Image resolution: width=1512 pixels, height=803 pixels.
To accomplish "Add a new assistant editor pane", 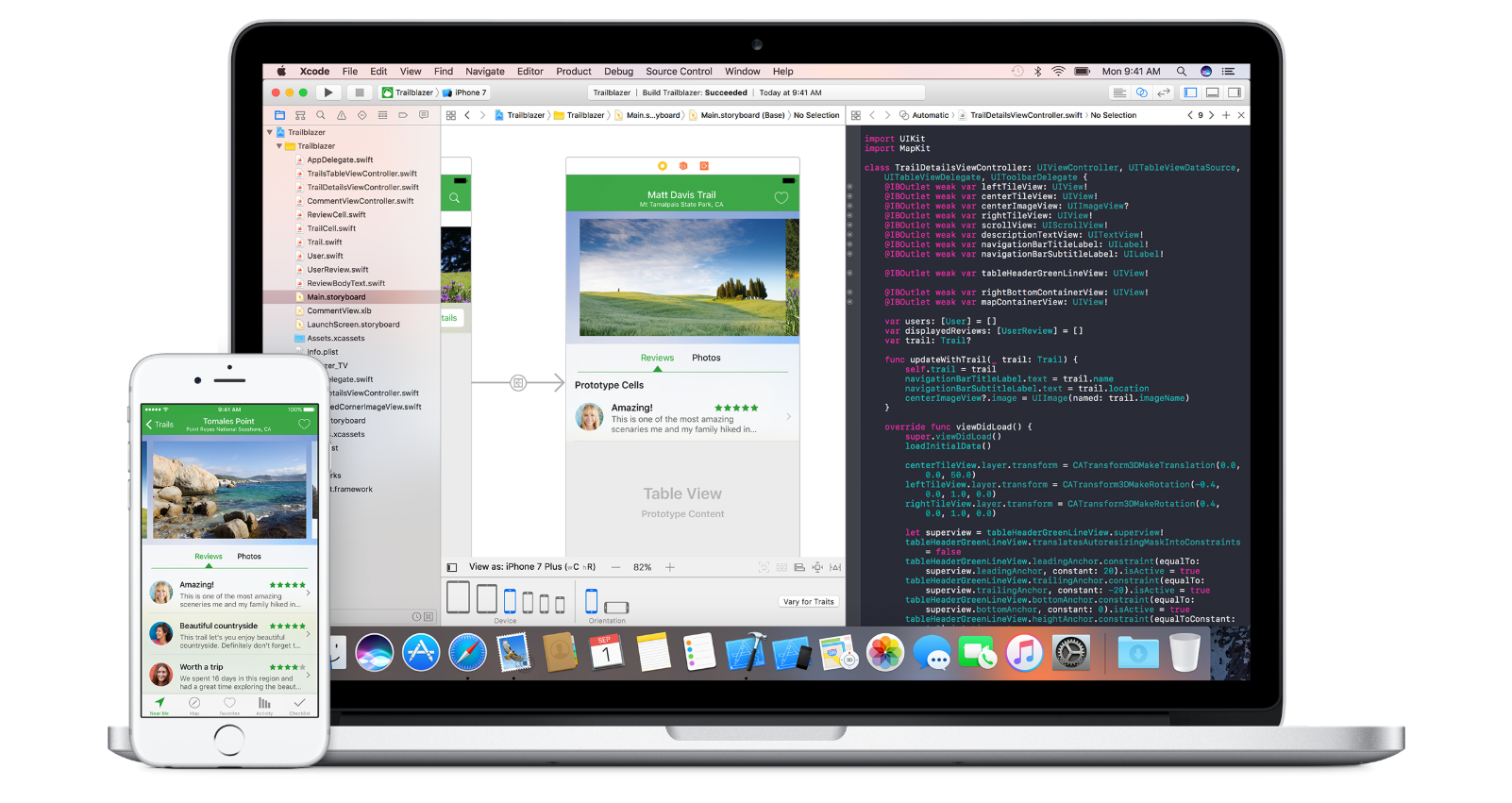I will pyautogui.click(x=1226, y=115).
